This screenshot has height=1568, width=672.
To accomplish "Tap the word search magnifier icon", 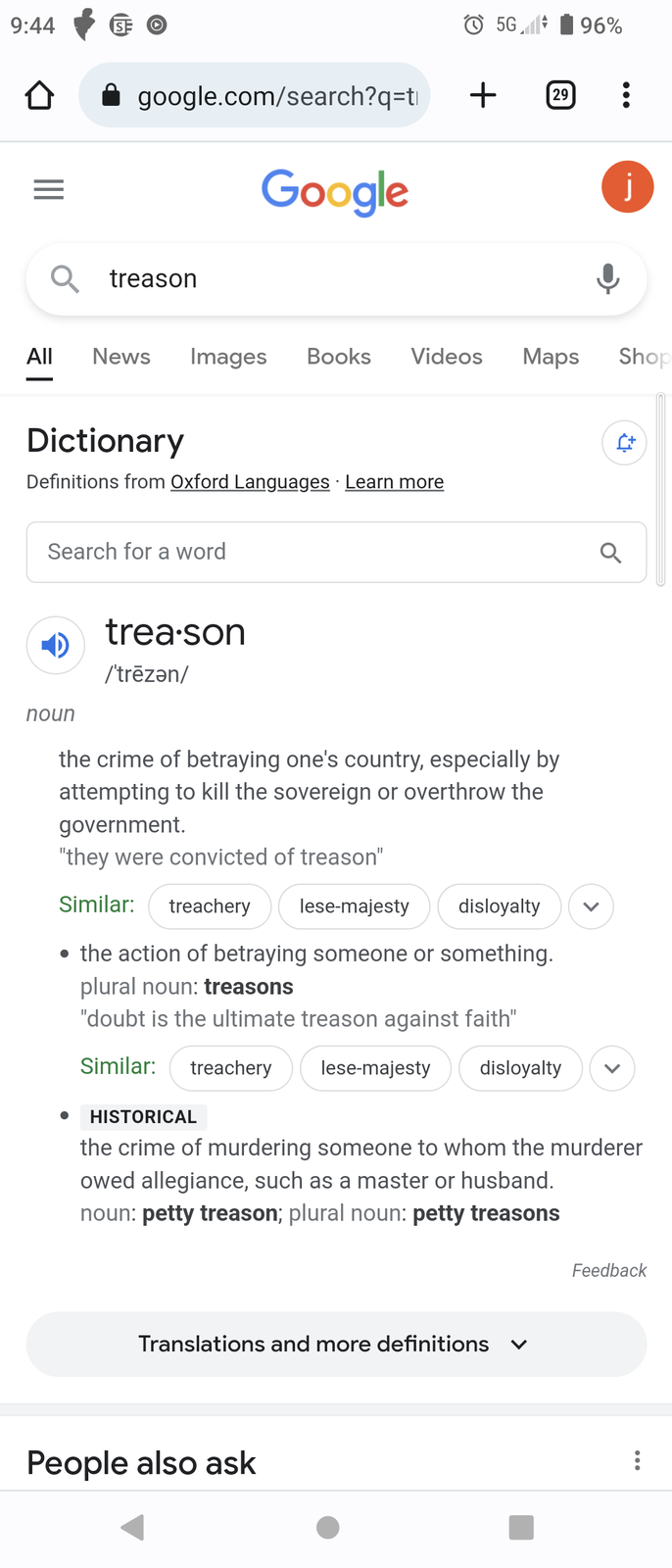I will (x=610, y=553).
